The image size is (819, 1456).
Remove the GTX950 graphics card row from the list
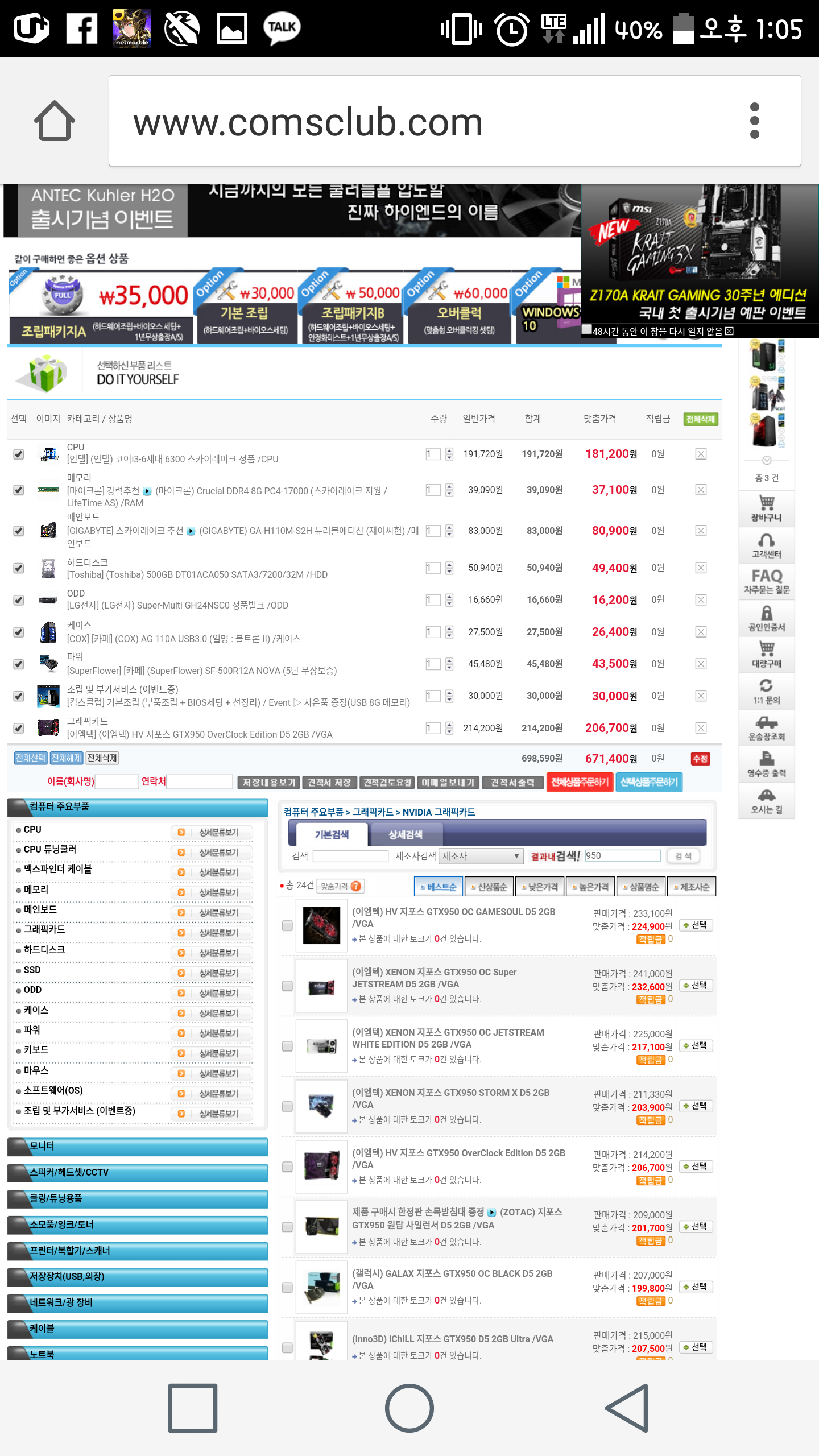click(x=701, y=728)
